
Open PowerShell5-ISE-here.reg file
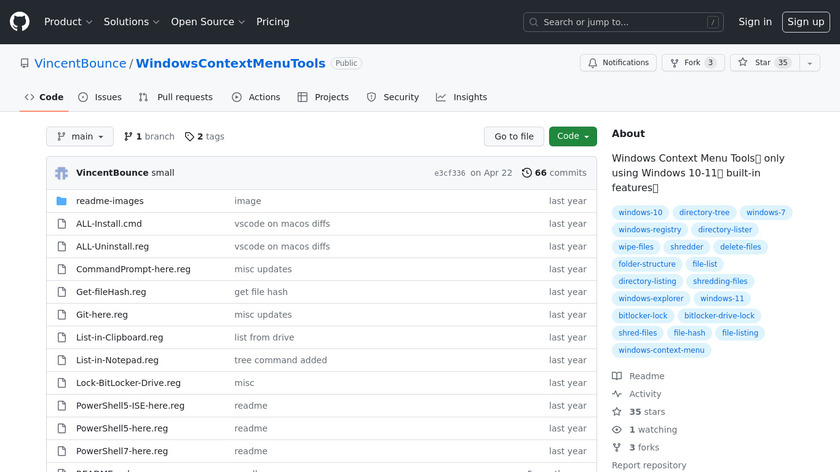(130, 406)
